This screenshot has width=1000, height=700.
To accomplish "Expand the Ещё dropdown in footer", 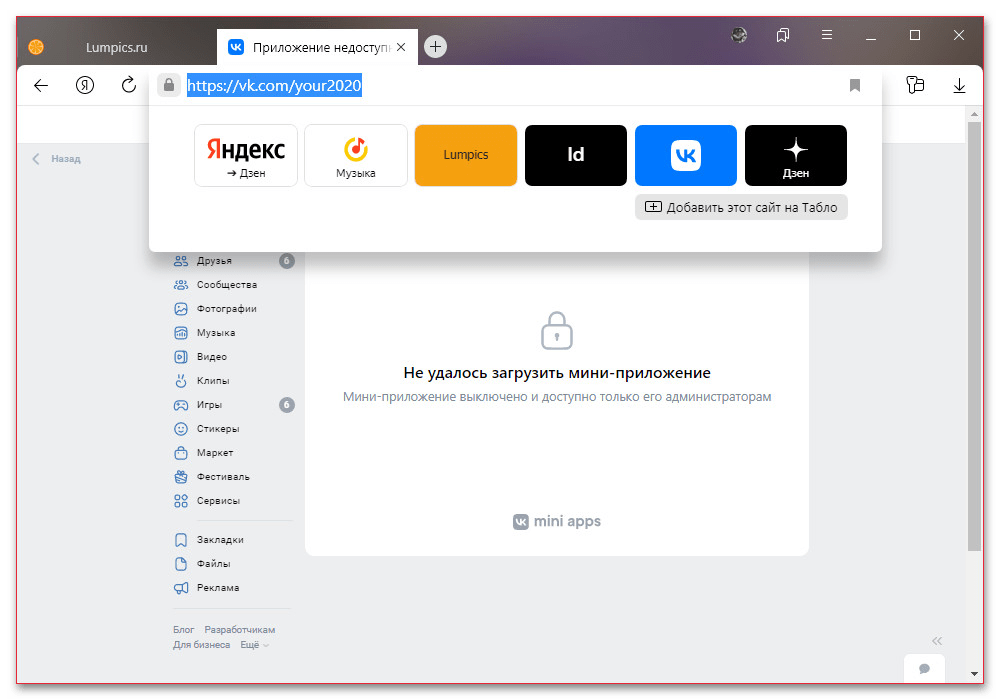I will (253, 645).
